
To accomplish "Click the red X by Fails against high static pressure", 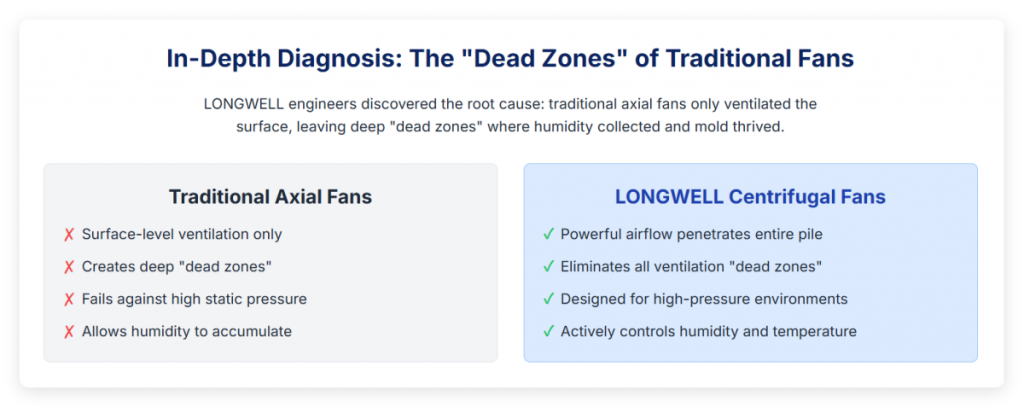I will coord(69,300).
